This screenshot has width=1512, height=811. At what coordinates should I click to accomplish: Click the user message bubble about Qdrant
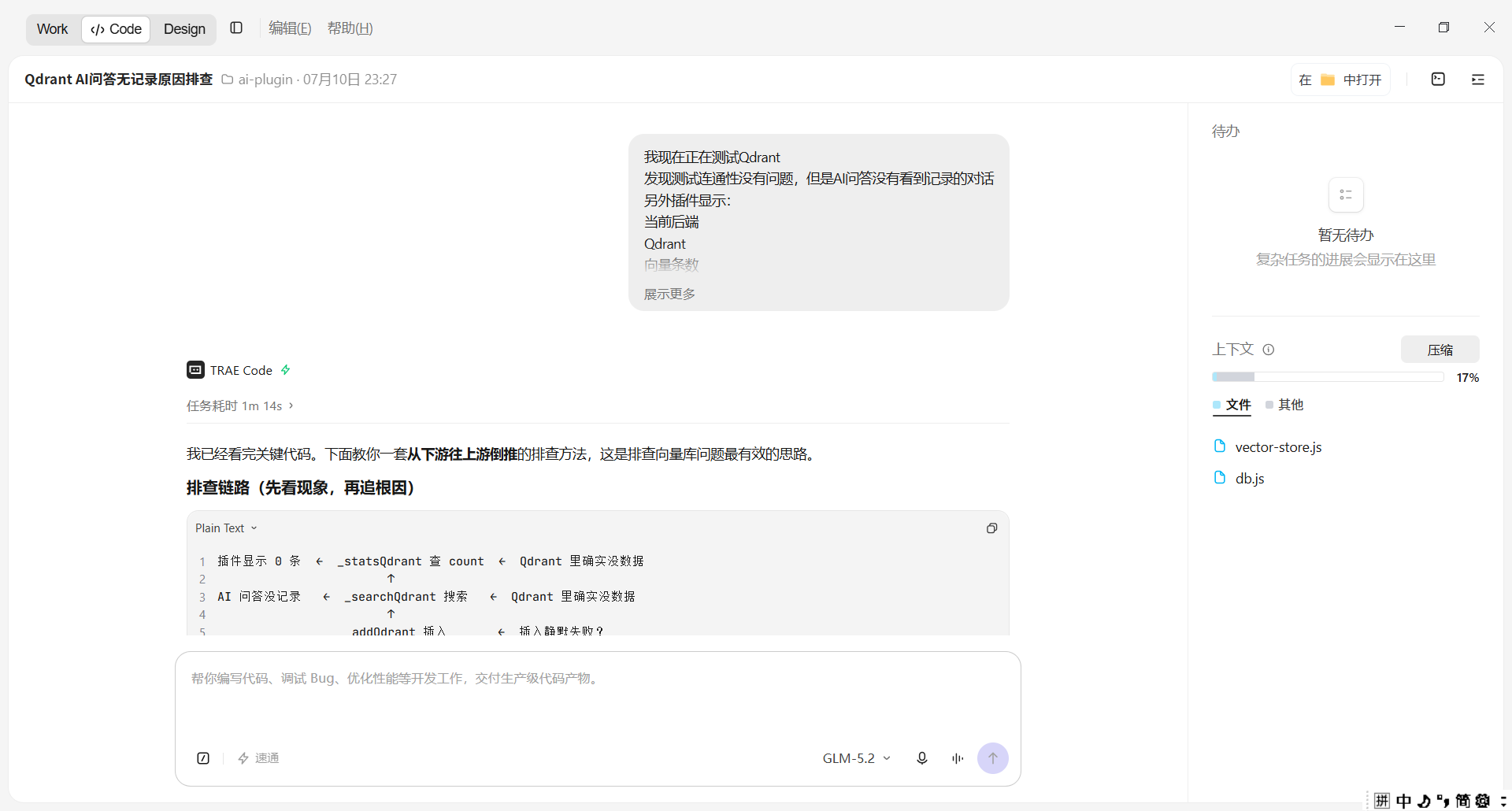(x=819, y=222)
